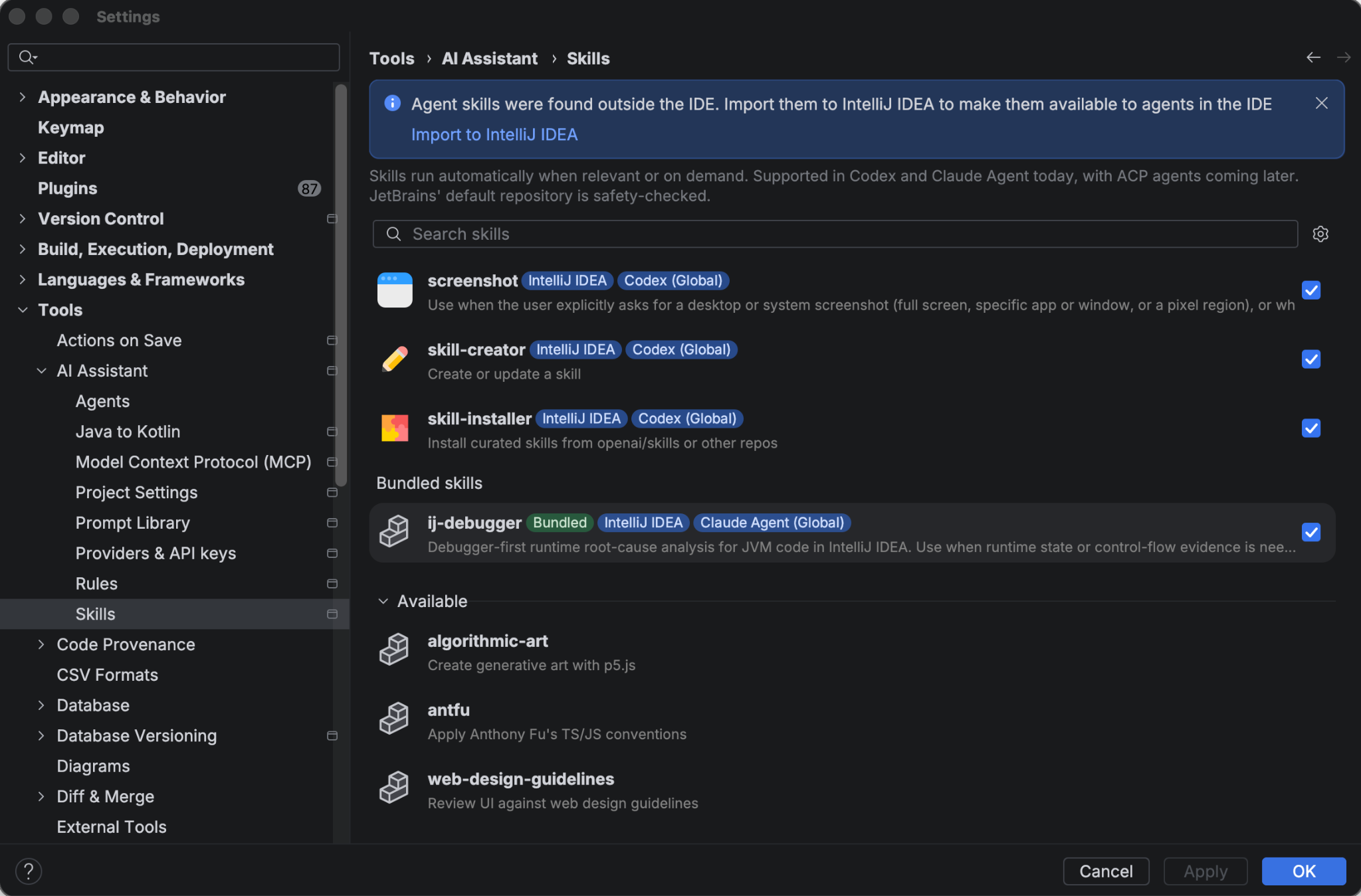Image resolution: width=1361 pixels, height=896 pixels.
Task: Click Import to IntelliJ IDEA link
Action: (494, 135)
